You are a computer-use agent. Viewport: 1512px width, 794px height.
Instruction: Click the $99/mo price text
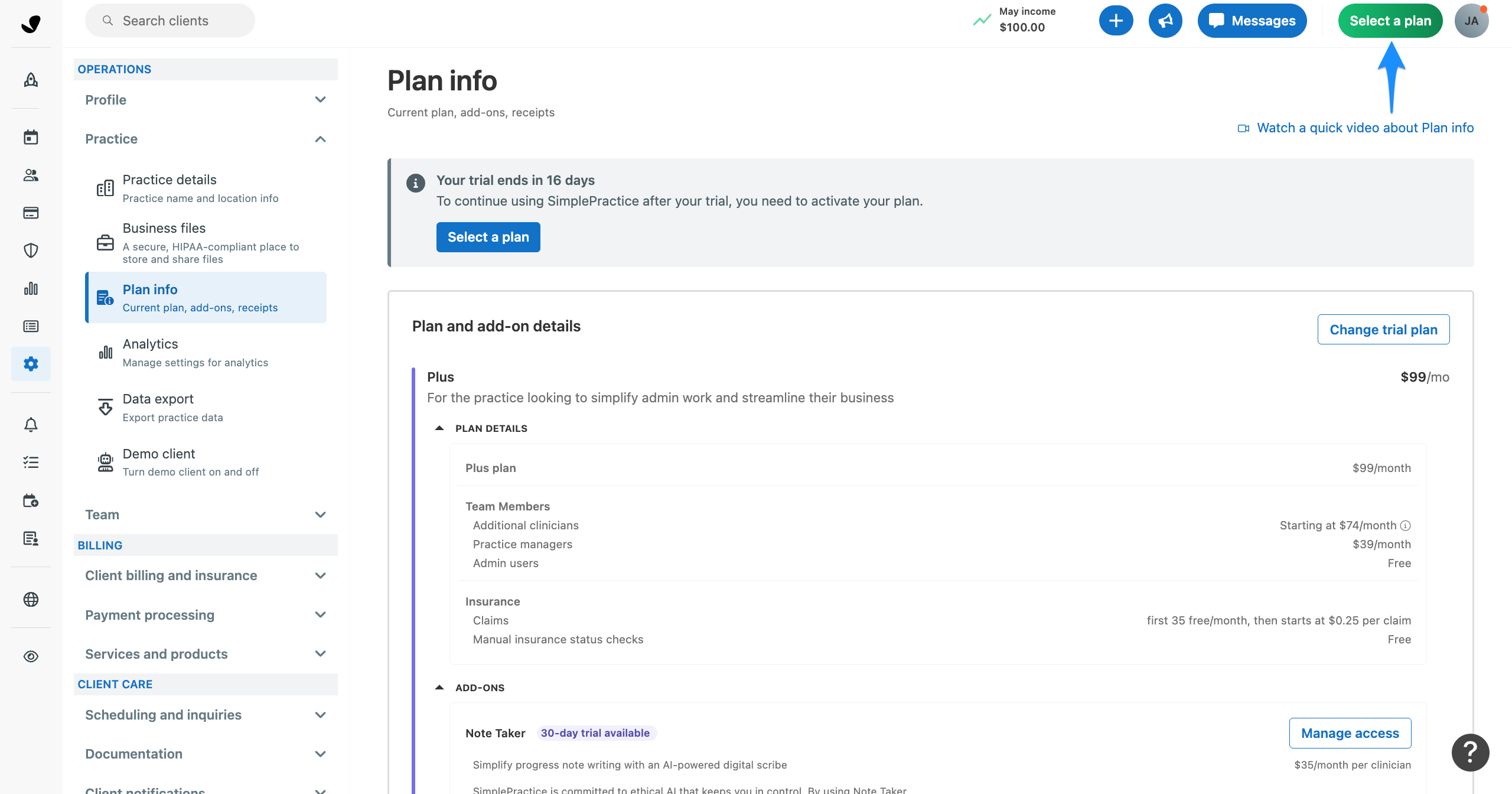[x=1425, y=377]
